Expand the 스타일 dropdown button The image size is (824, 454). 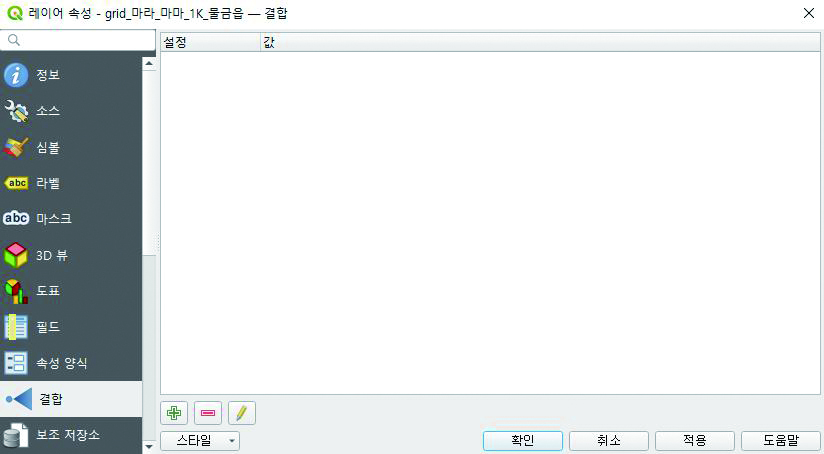pos(200,440)
